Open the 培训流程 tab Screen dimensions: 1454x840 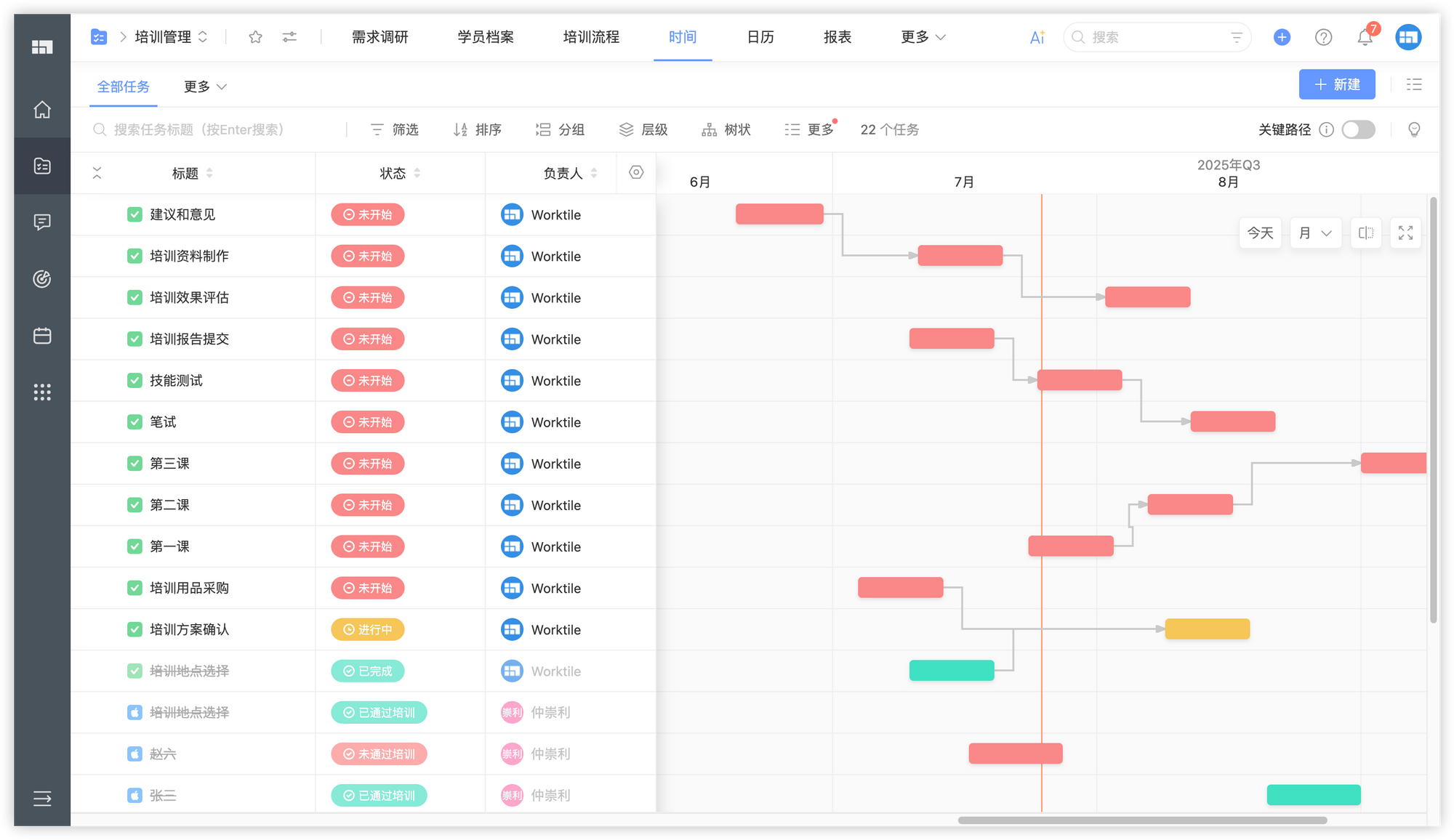tap(591, 37)
